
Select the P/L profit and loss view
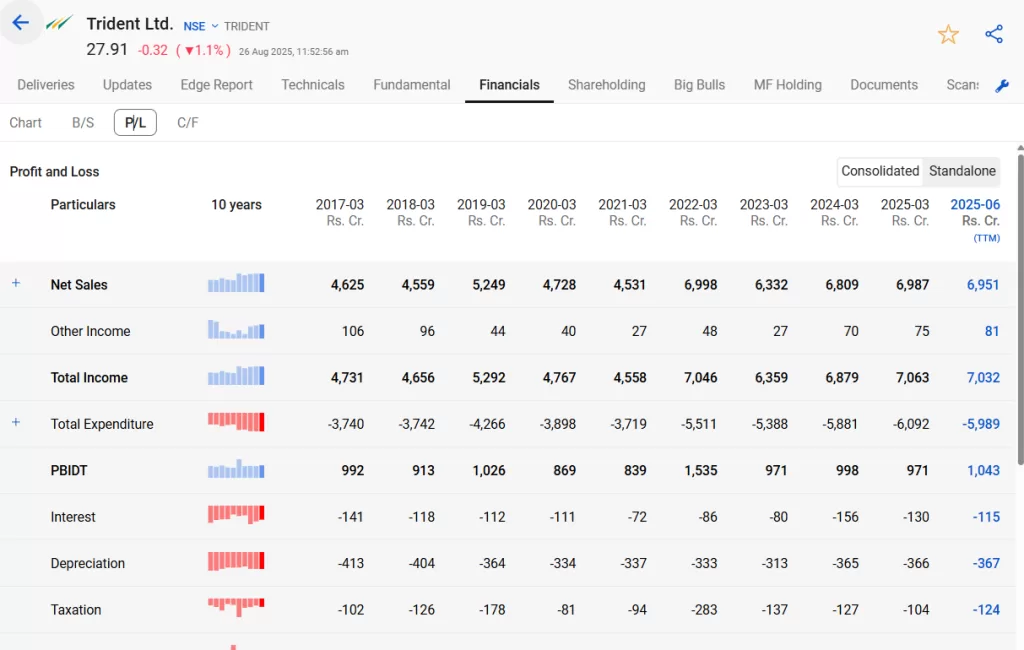(x=135, y=123)
